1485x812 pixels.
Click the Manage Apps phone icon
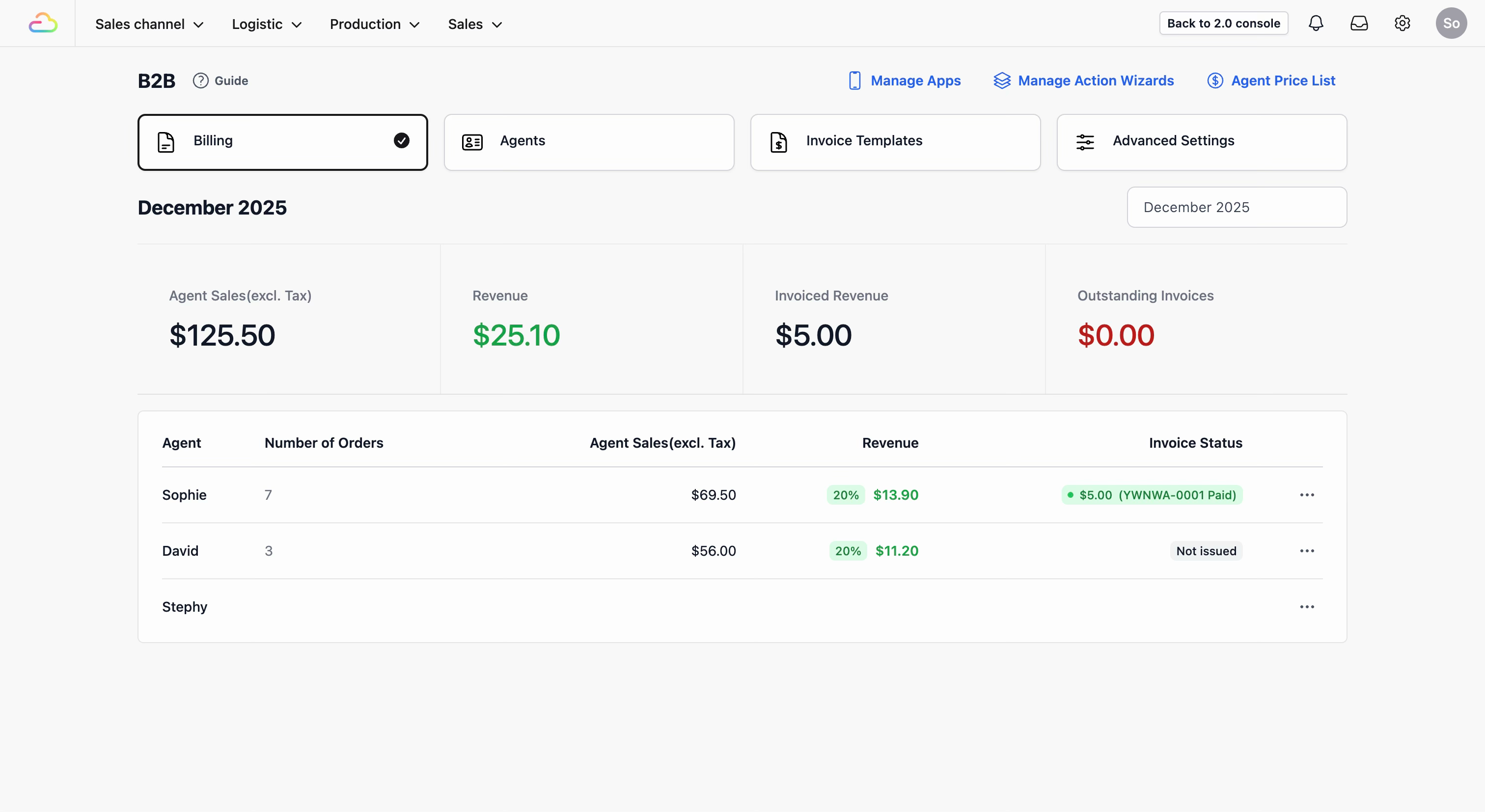pyautogui.click(x=854, y=81)
